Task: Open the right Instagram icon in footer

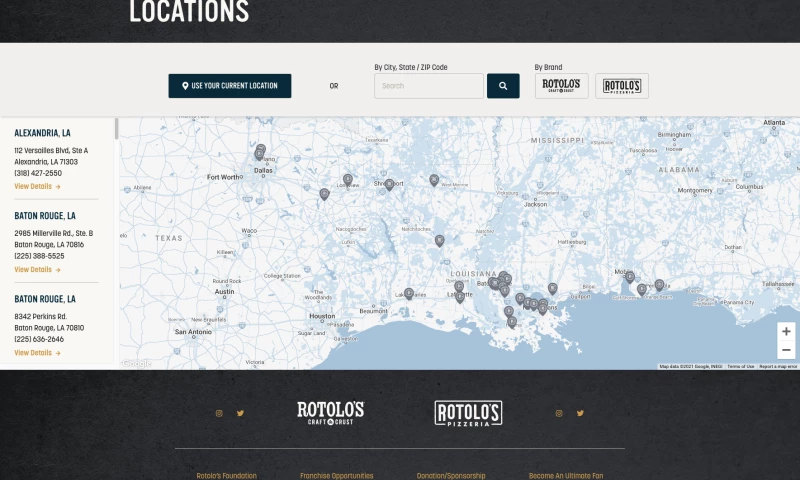Action: click(x=559, y=413)
